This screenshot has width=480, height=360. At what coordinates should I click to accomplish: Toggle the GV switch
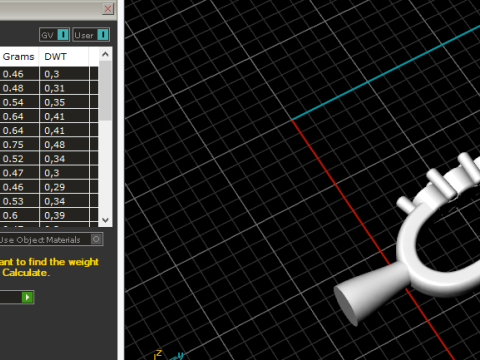tap(55, 35)
